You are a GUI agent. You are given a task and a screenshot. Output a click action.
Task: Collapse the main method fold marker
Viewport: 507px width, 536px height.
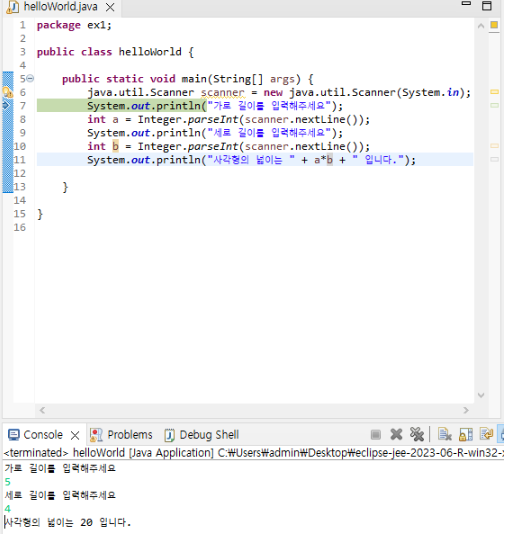coord(30,79)
